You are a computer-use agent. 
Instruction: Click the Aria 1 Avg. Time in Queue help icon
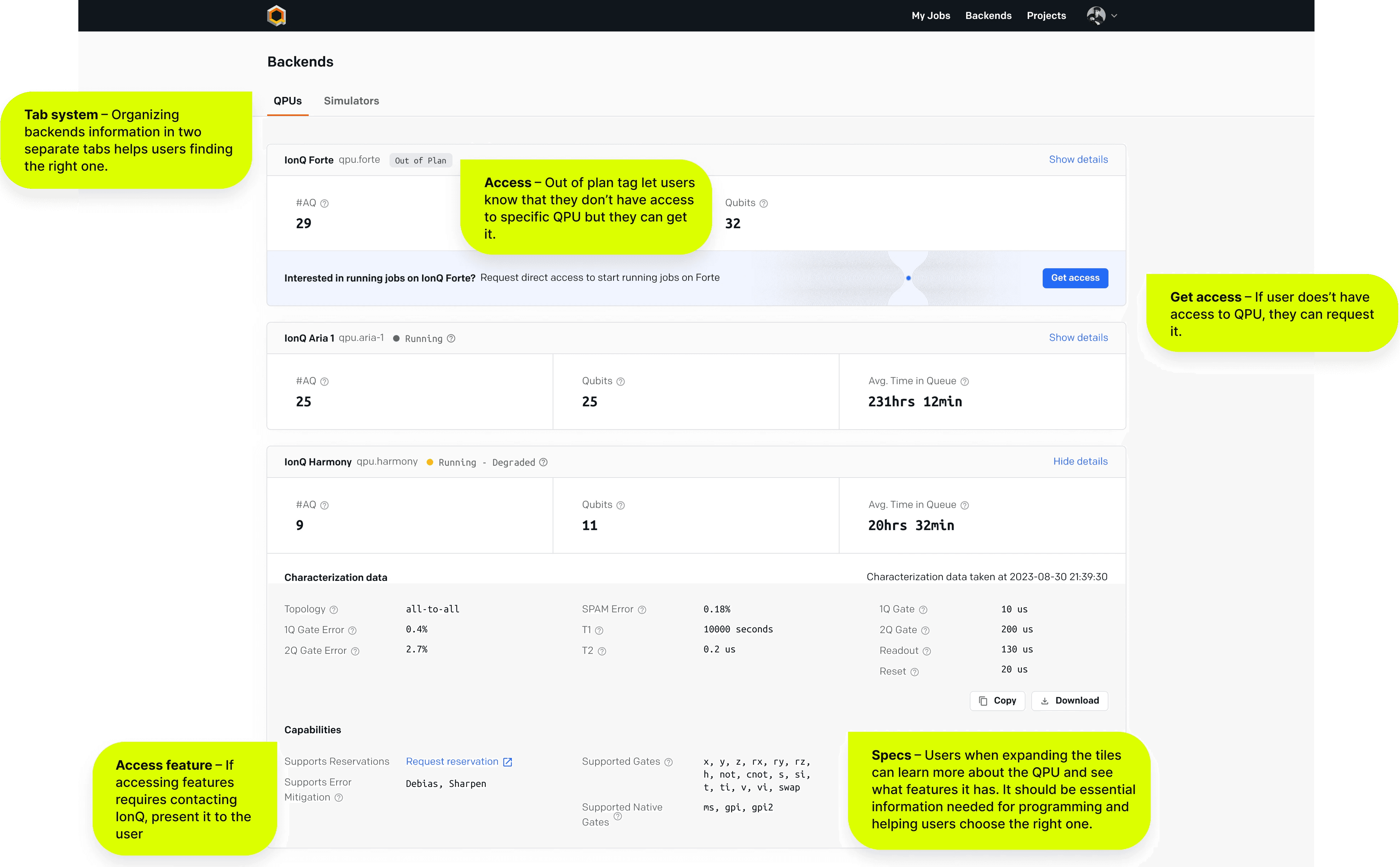965,381
